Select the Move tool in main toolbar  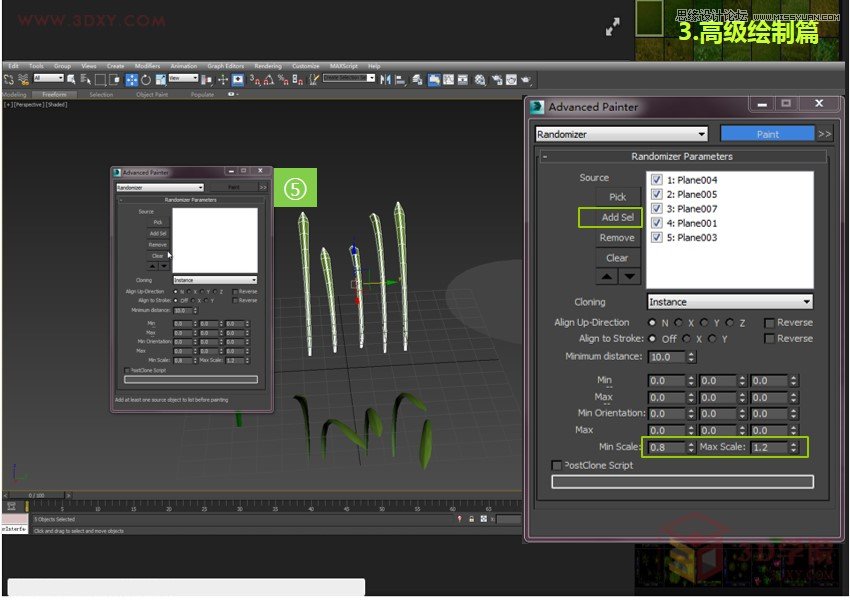(131, 79)
